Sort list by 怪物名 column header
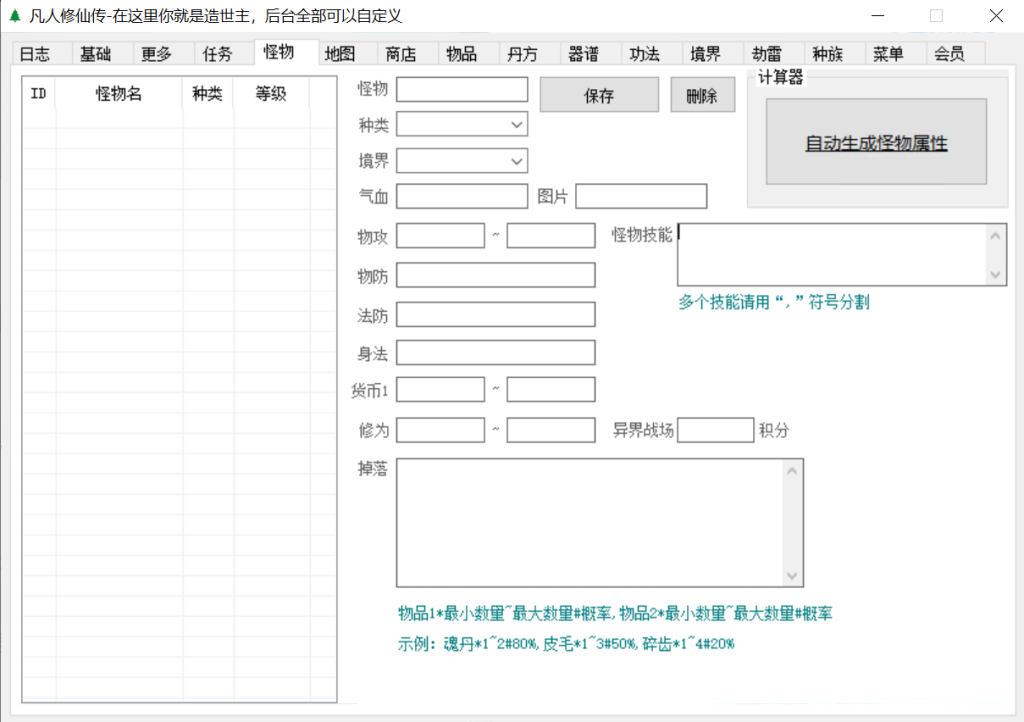This screenshot has height=722, width=1024. tap(119, 94)
